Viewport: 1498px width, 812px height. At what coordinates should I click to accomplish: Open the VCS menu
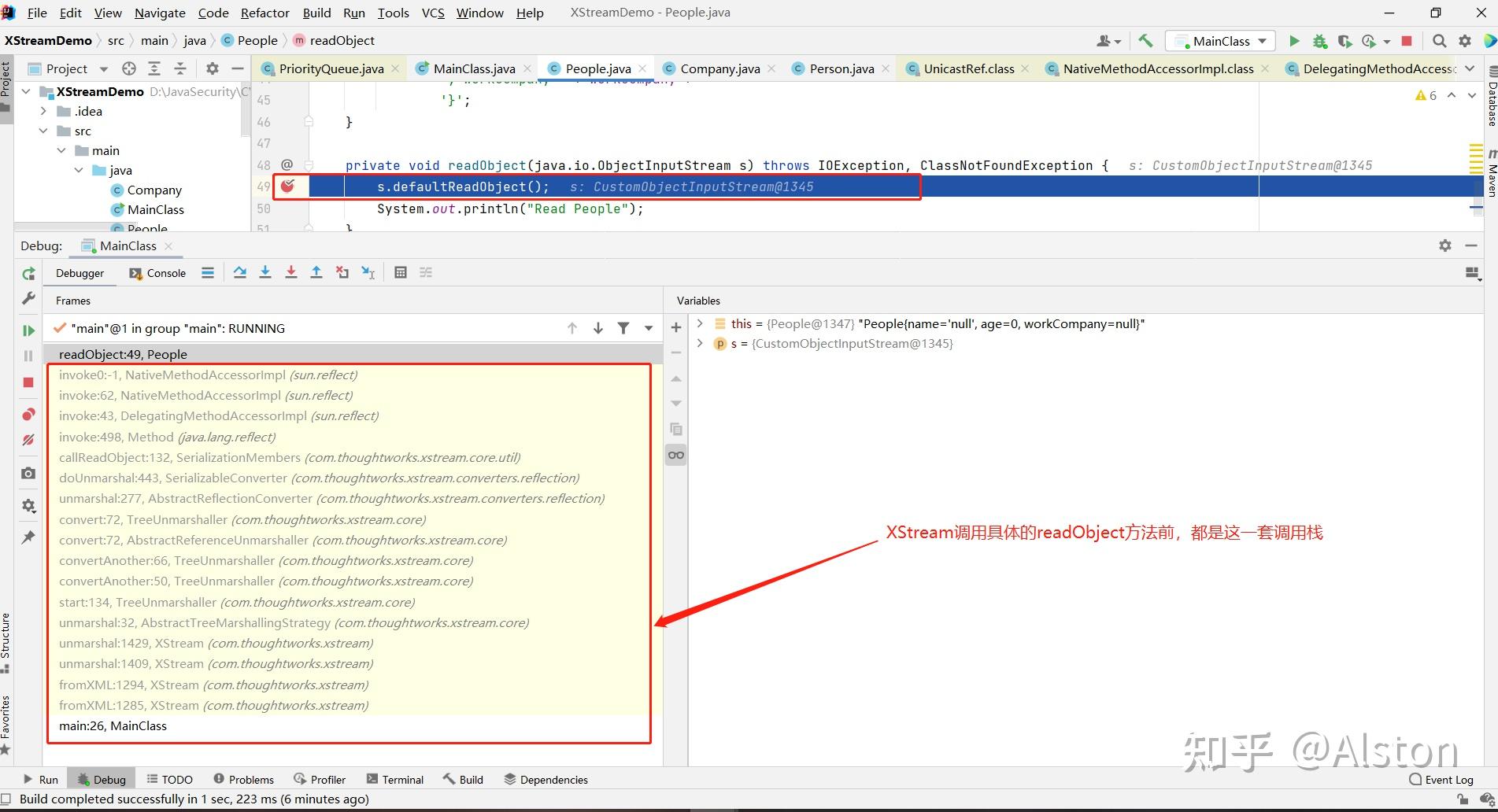[x=432, y=13]
